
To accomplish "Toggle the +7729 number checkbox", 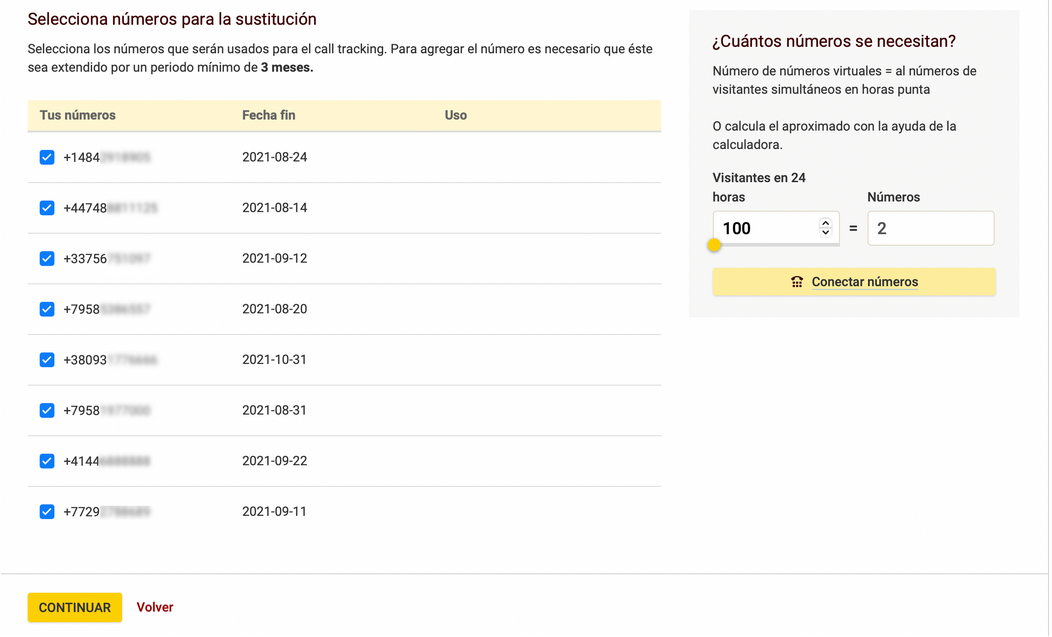I will [47, 512].
